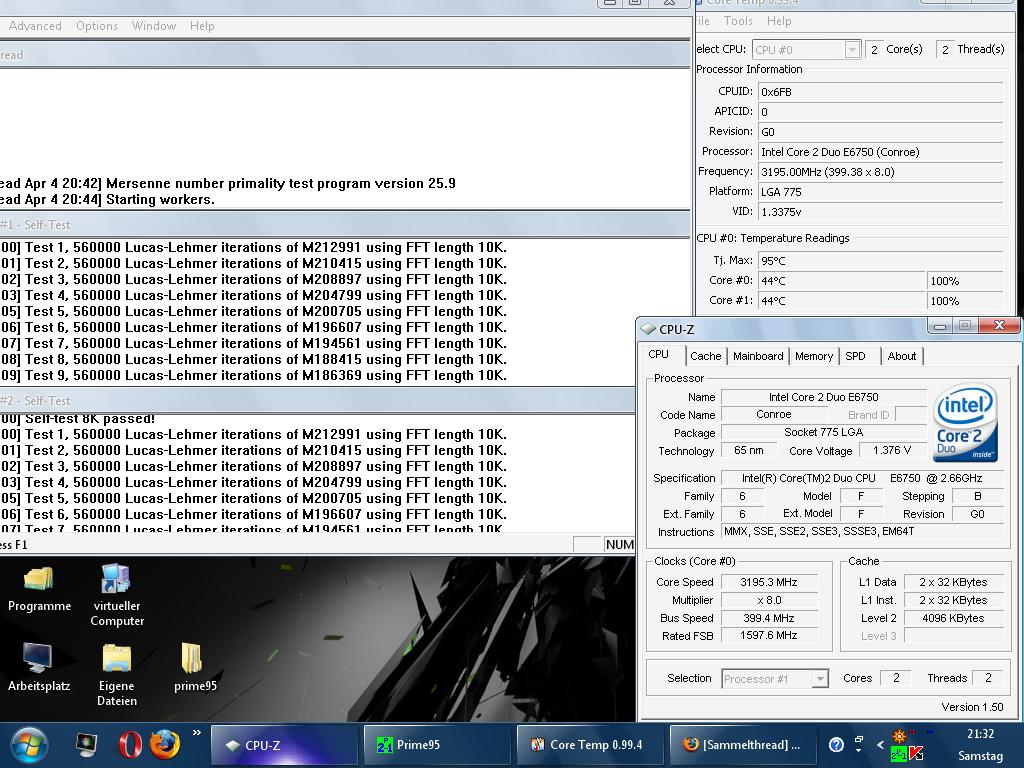Click the 'Starting workers.' log line

click(x=108, y=200)
